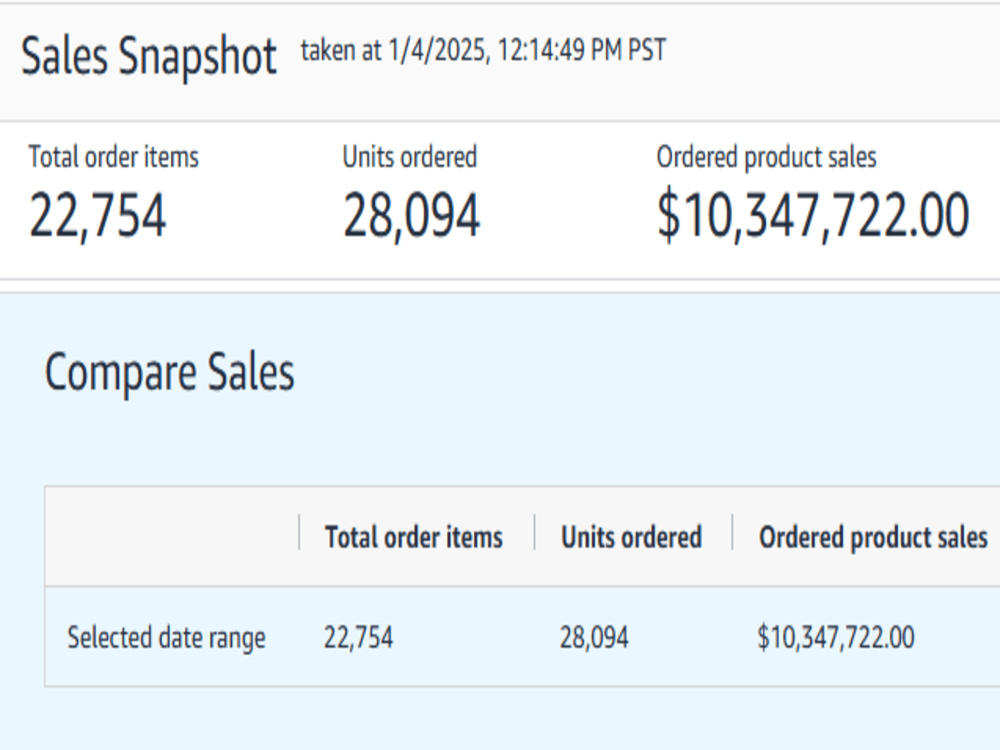Sort by Units ordered column header
This screenshot has width=1000, height=750.
[631, 537]
